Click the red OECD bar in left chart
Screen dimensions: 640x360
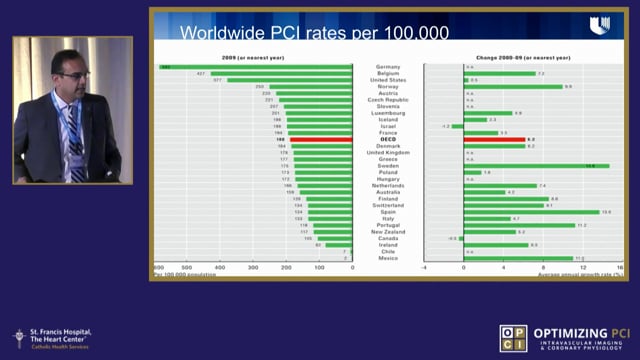pos(321,140)
